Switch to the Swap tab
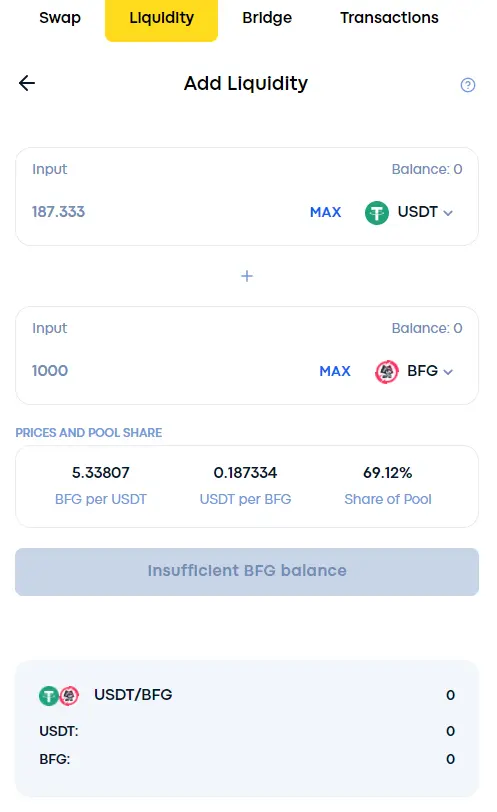Screen dimensions: 497x812 point(60,18)
